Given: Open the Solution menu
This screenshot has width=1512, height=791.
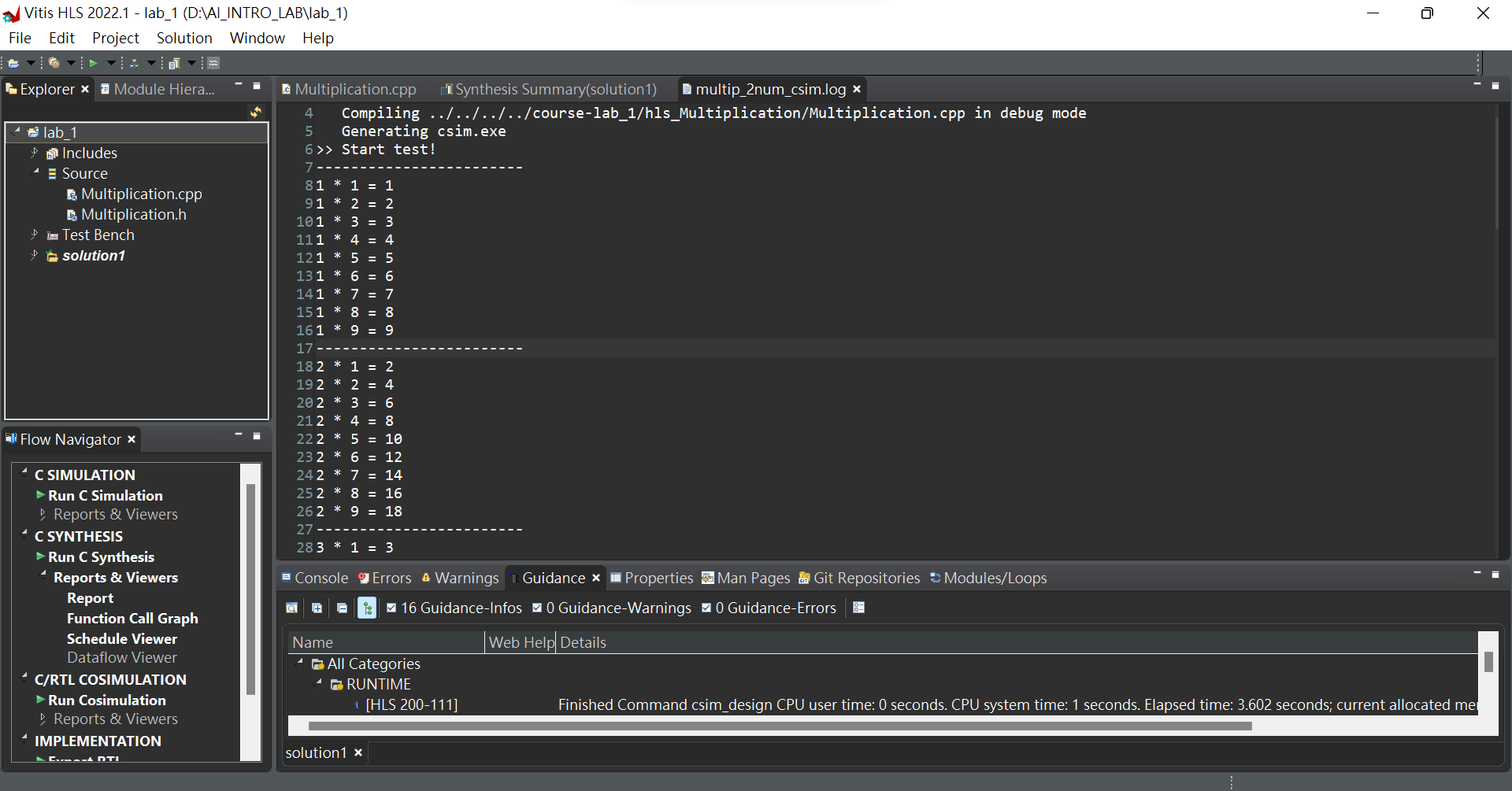Looking at the screenshot, I should point(183,38).
